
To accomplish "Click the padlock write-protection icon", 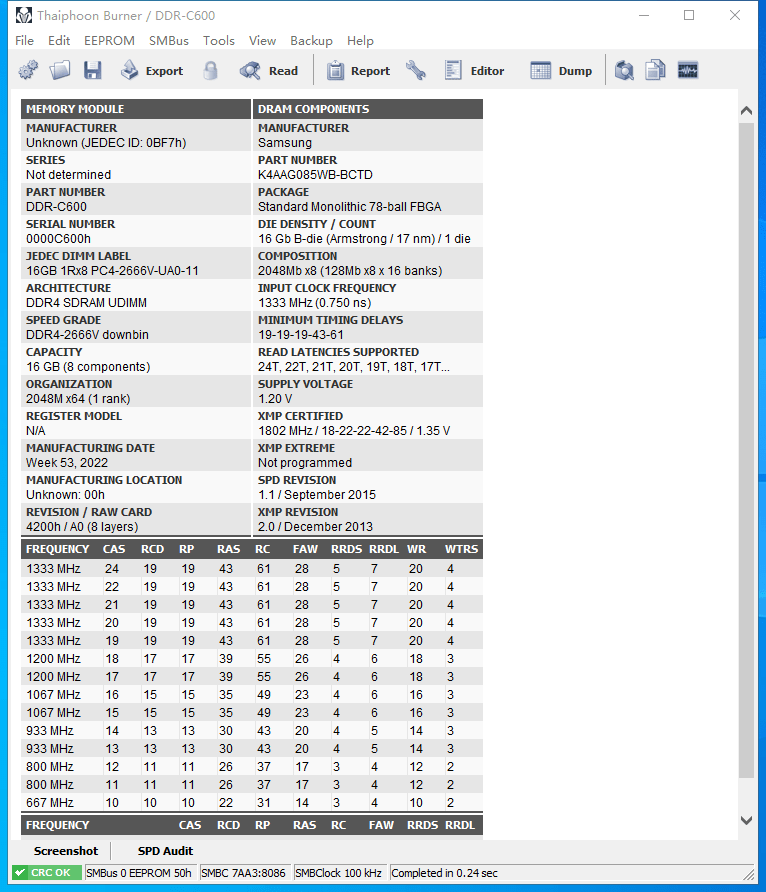I will (x=210, y=71).
